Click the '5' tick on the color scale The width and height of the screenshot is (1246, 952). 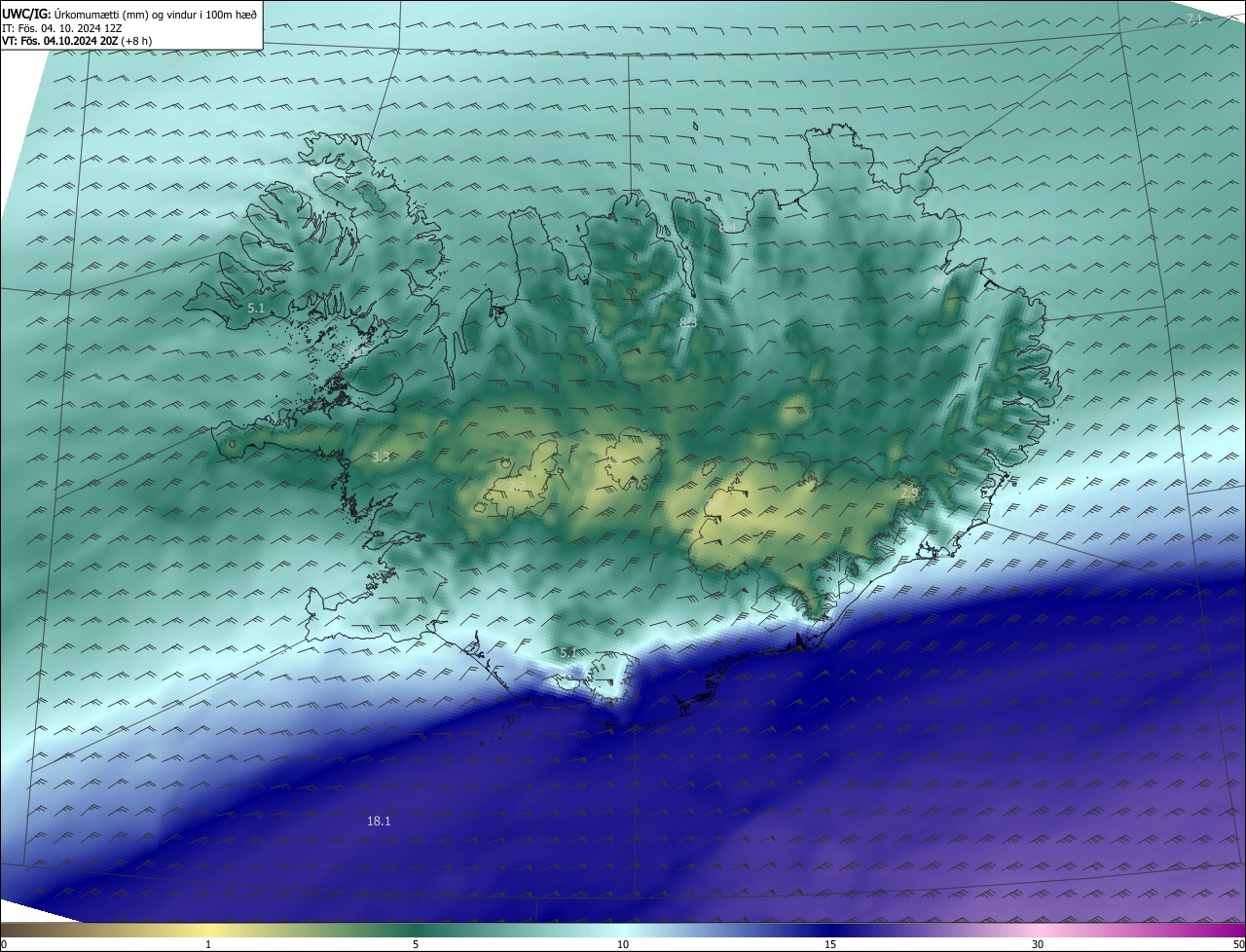[416, 945]
